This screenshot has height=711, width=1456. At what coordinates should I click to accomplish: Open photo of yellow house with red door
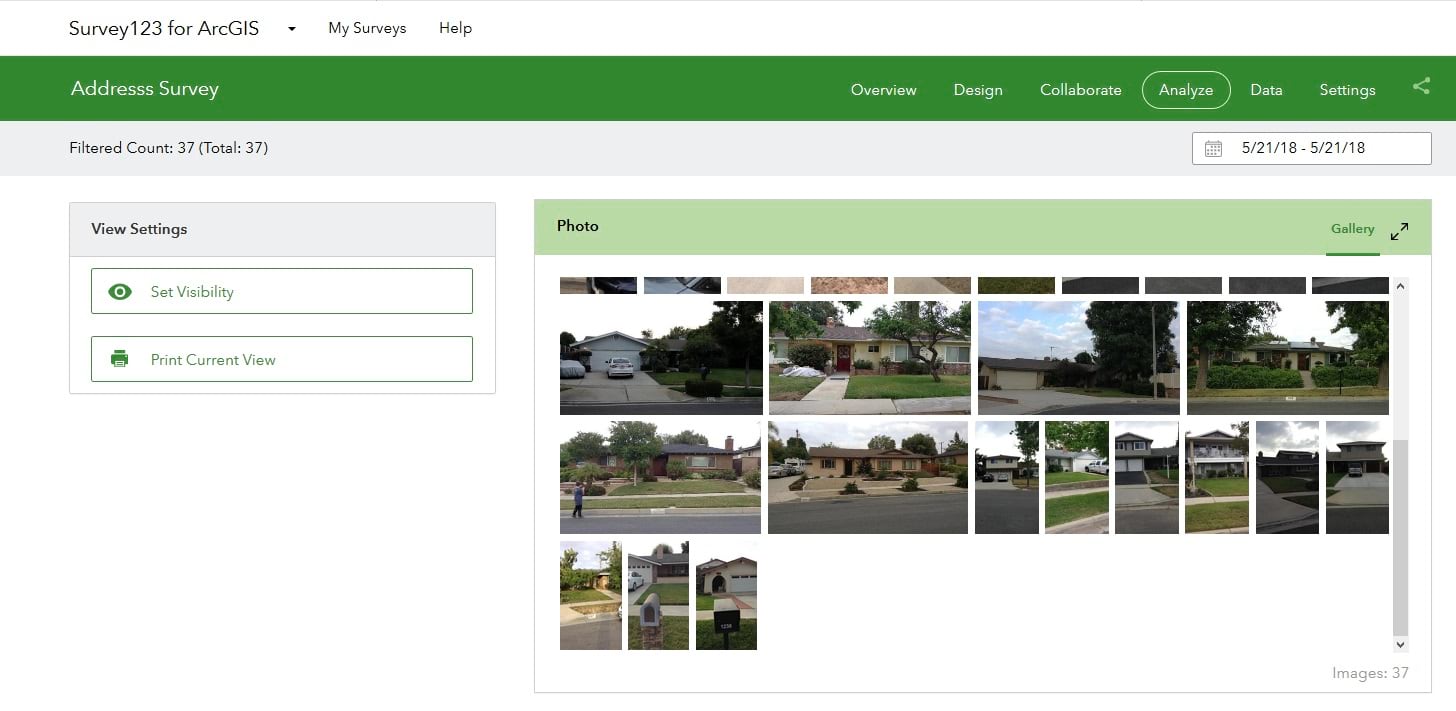coord(870,358)
